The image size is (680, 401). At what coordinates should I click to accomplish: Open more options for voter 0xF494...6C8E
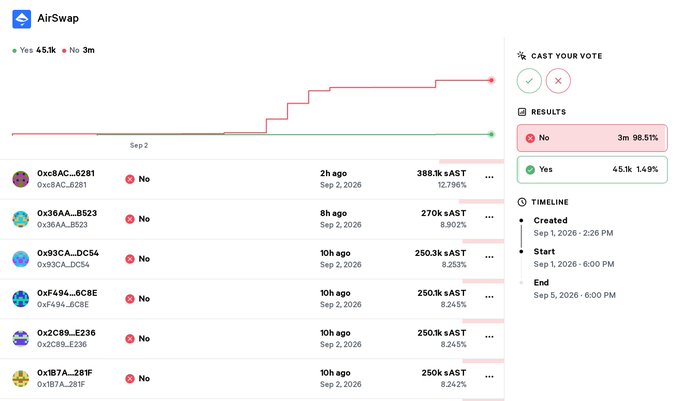tap(489, 297)
